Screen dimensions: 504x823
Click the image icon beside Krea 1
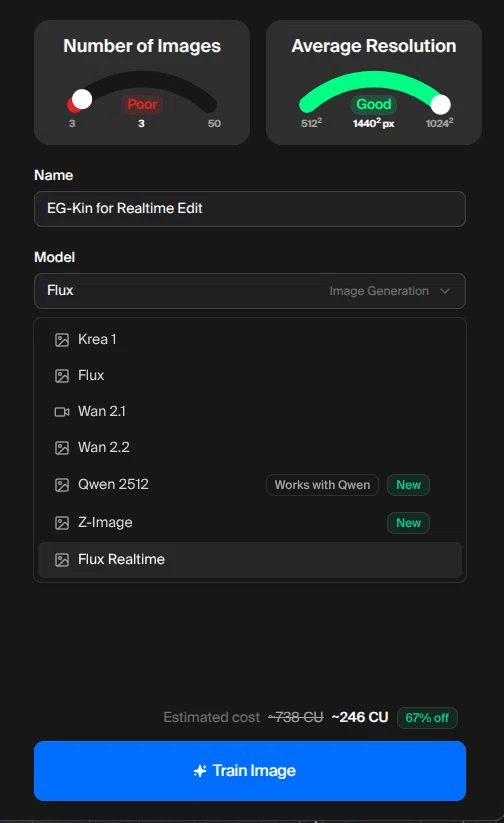[62, 340]
